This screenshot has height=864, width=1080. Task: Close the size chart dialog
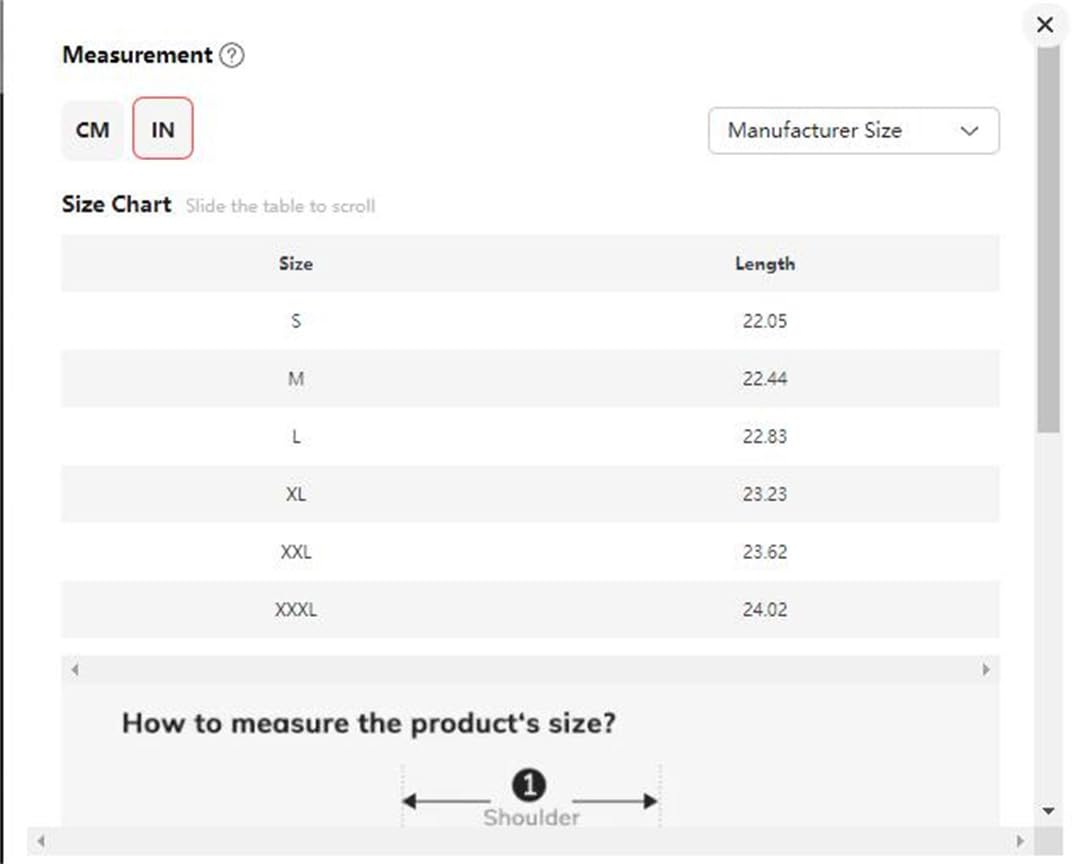pos(1045,25)
